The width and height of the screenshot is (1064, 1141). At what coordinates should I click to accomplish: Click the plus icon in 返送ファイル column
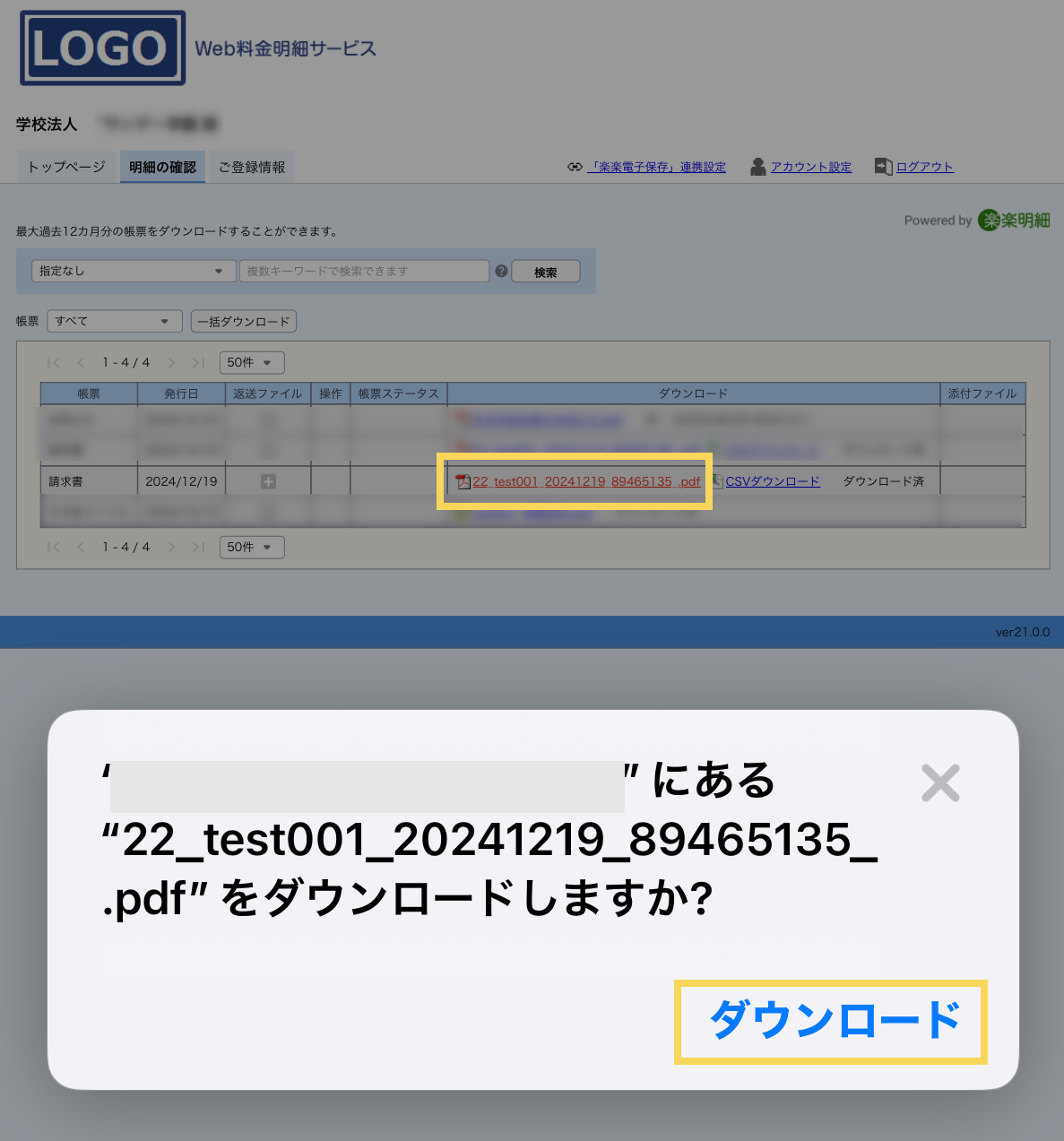[x=268, y=481]
